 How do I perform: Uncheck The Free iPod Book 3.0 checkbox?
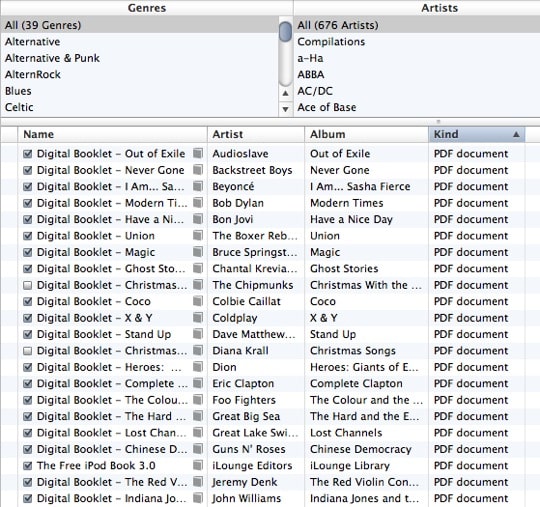(28, 466)
